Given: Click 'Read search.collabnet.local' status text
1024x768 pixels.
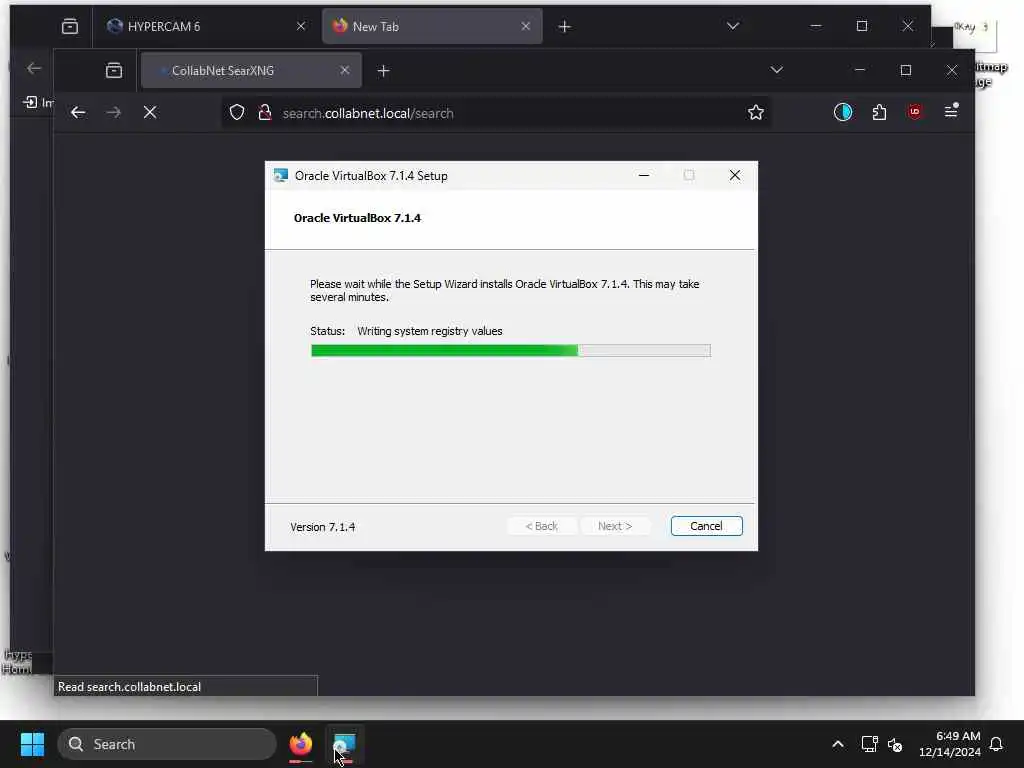Looking at the screenshot, I should tap(129, 686).
